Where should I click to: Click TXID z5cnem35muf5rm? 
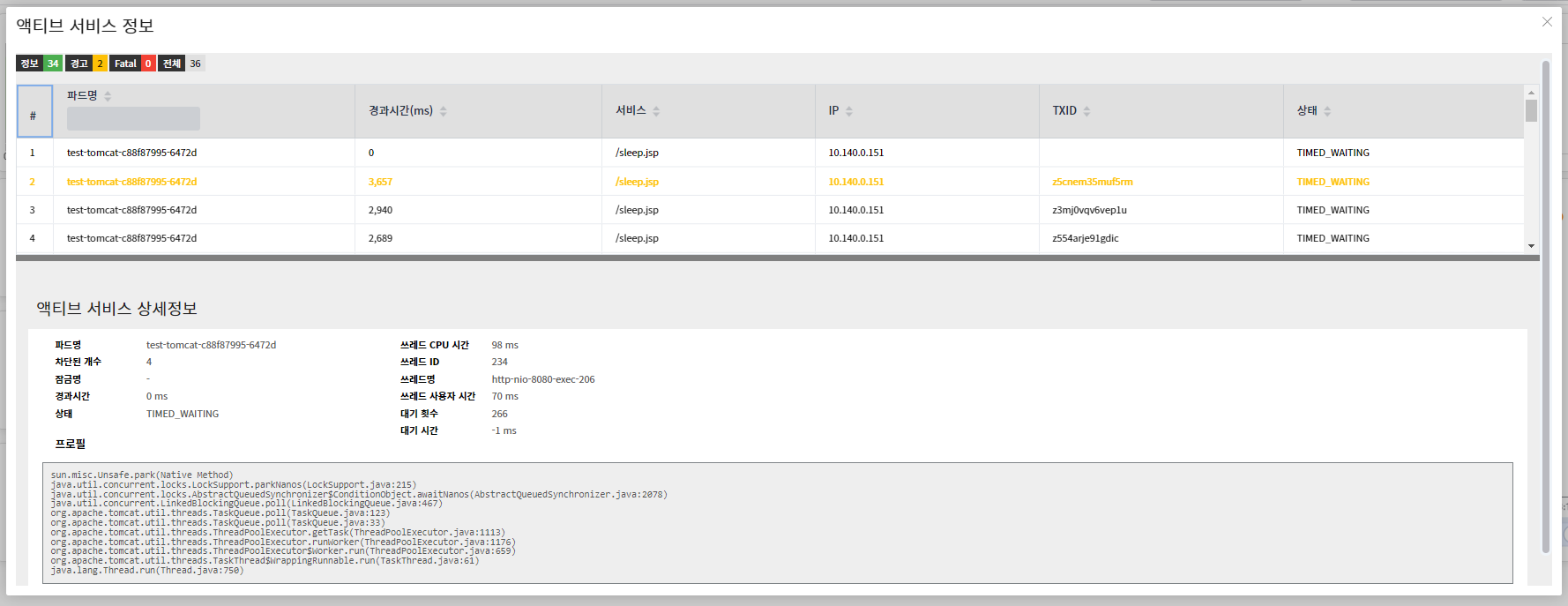click(x=1093, y=182)
